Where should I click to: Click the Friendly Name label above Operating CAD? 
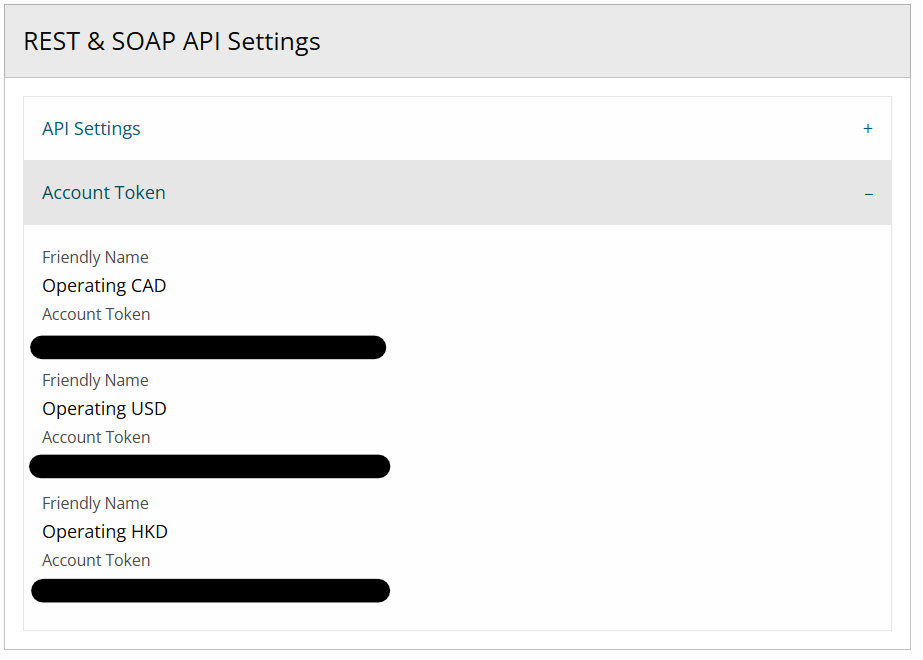(95, 258)
